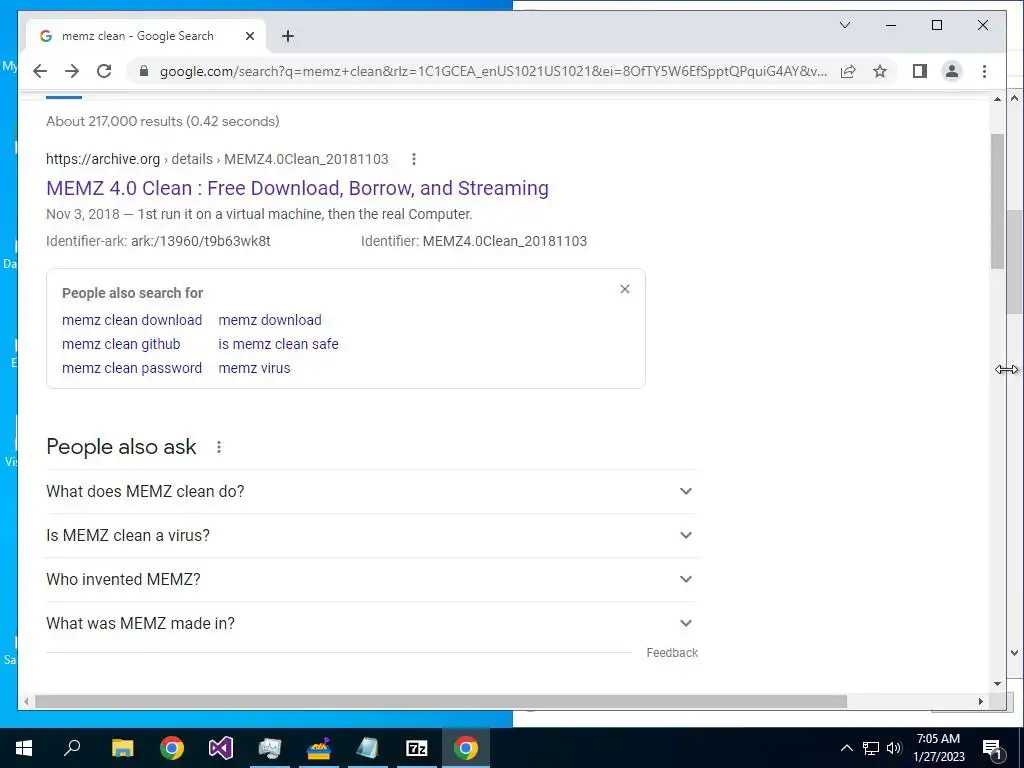This screenshot has width=1024, height=768.
Task: Dismiss the People also search for box
Action: [x=625, y=289]
